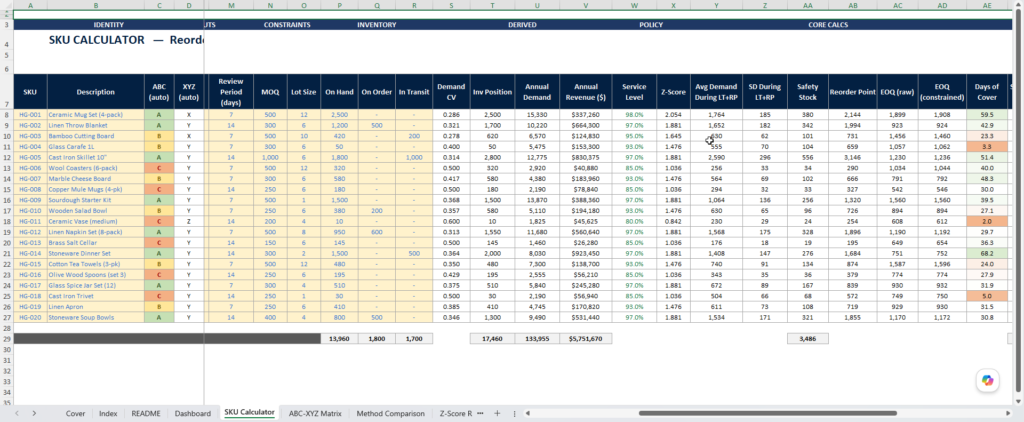Viewport: 1024px width, 422px height.
Task: Select Days of Cover 59.5 cell
Action: point(986,114)
